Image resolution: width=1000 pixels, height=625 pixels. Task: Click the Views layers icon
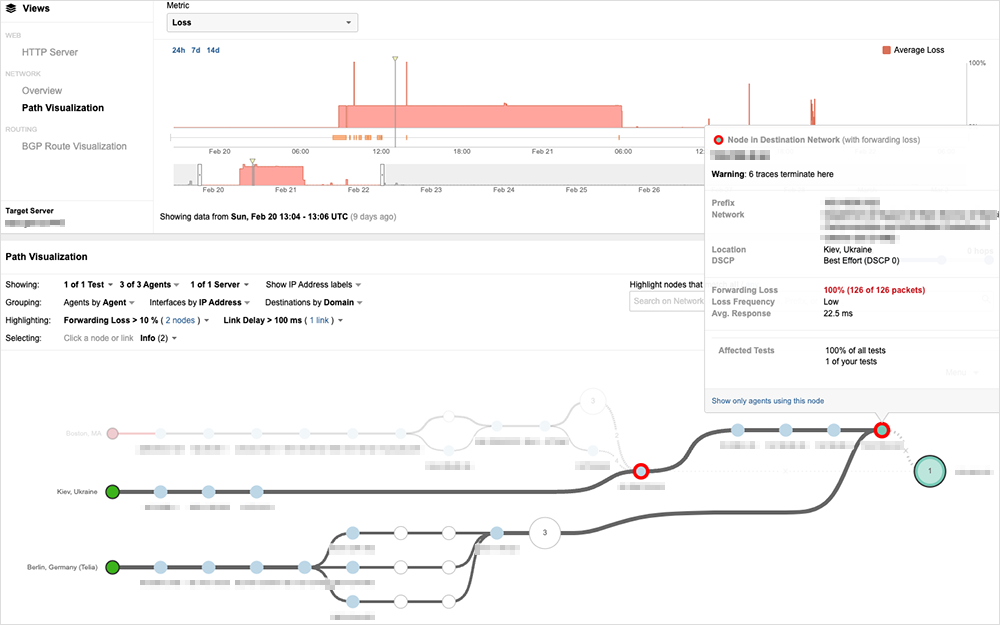pyautogui.click(x=11, y=8)
